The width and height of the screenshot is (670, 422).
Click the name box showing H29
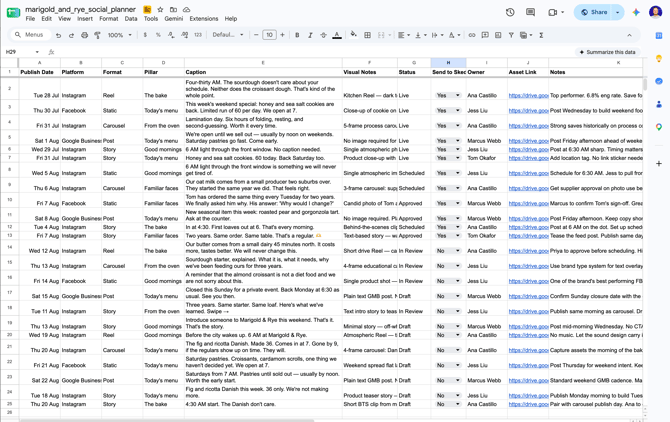(22, 52)
